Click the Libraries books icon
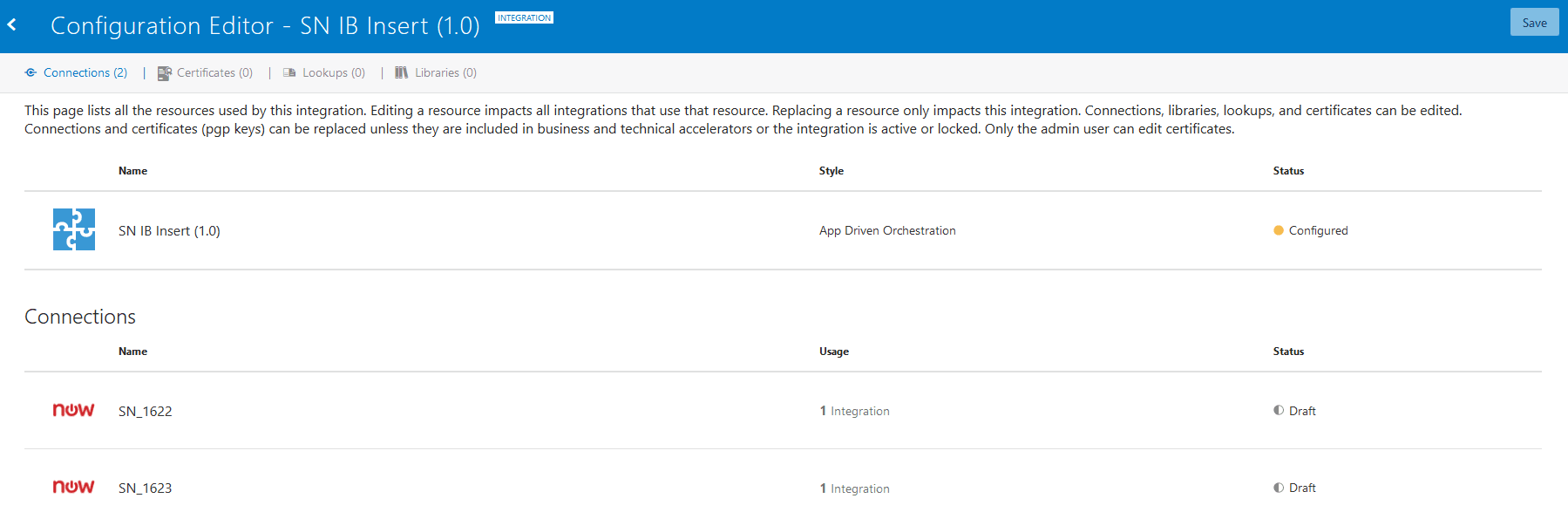This screenshot has width=1568, height=519. [x=401, y=72]
